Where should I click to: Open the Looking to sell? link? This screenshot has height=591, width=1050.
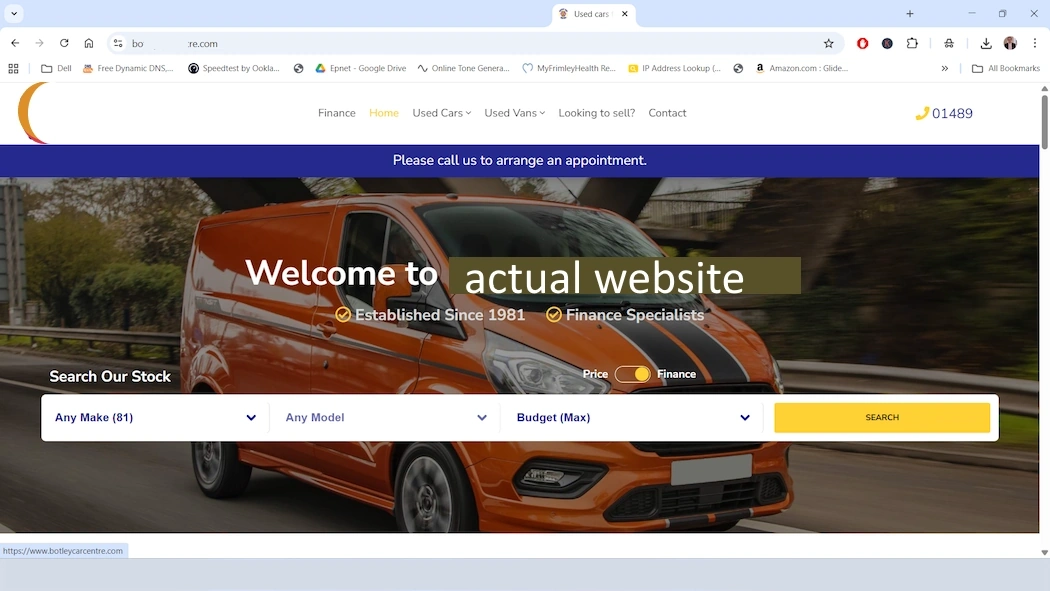click(596, 113)
